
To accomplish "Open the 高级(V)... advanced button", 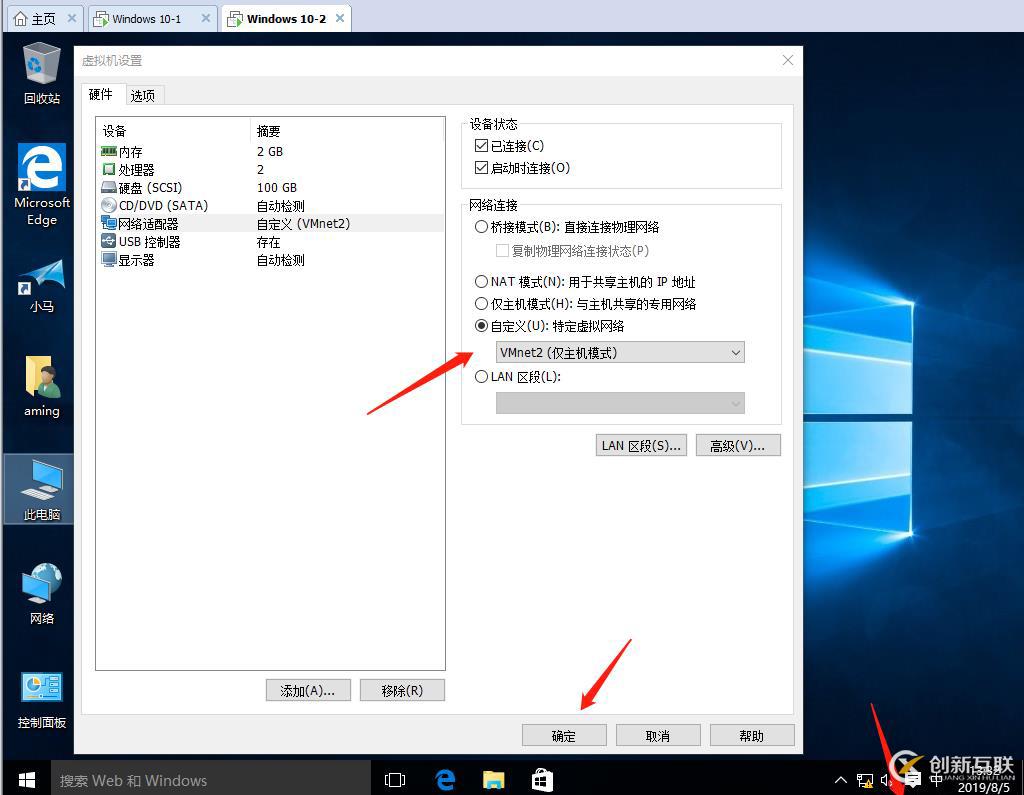I will pos(738,446).
